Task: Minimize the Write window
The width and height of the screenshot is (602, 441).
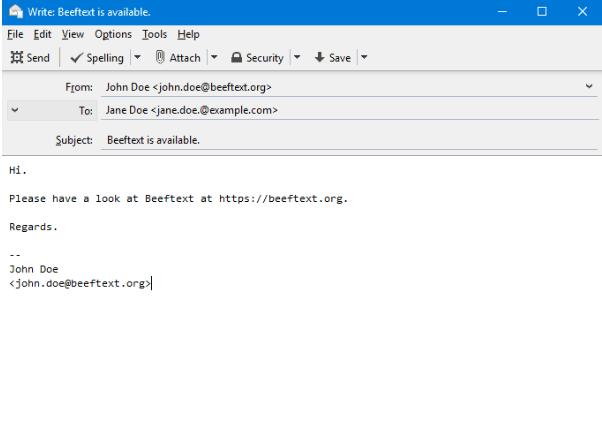Action: coord(502,12)
